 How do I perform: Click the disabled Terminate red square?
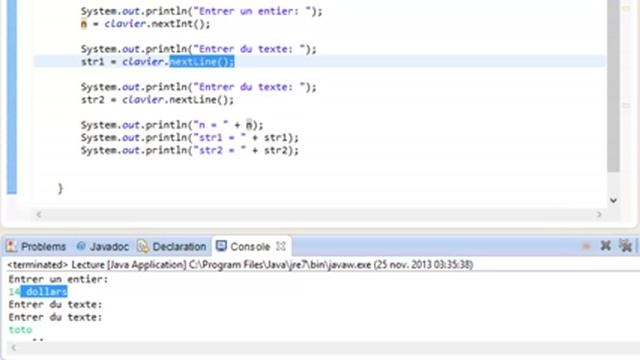[586, 246]
